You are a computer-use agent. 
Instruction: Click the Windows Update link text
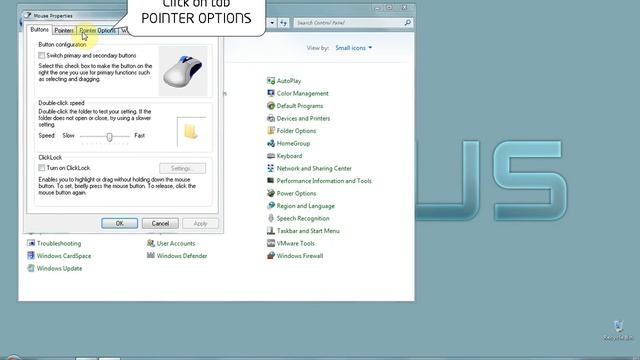pyautogui.click(x=60, y=269)
